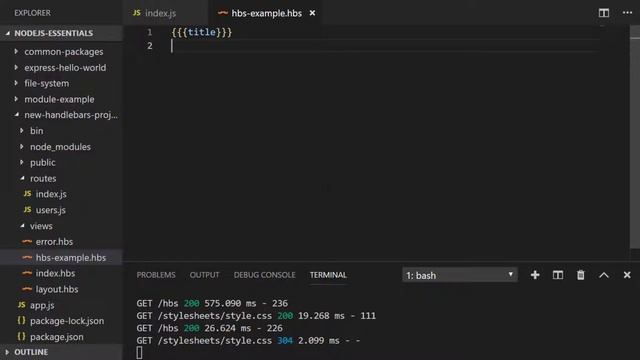The width and height of the screenshot is (640, 360).
Task: Expand the node_modules folder
Action: [x=61, y=147]
